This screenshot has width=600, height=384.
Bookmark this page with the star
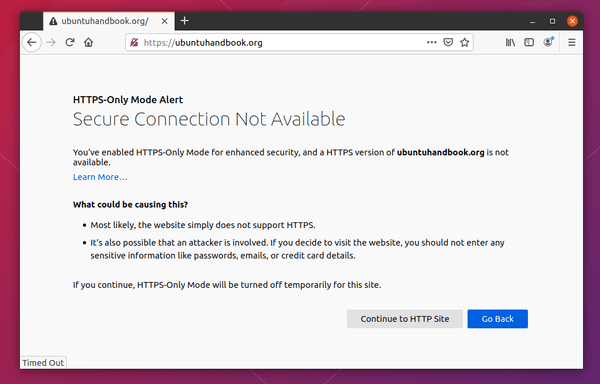pyautogui.click(x=465, y=42)
